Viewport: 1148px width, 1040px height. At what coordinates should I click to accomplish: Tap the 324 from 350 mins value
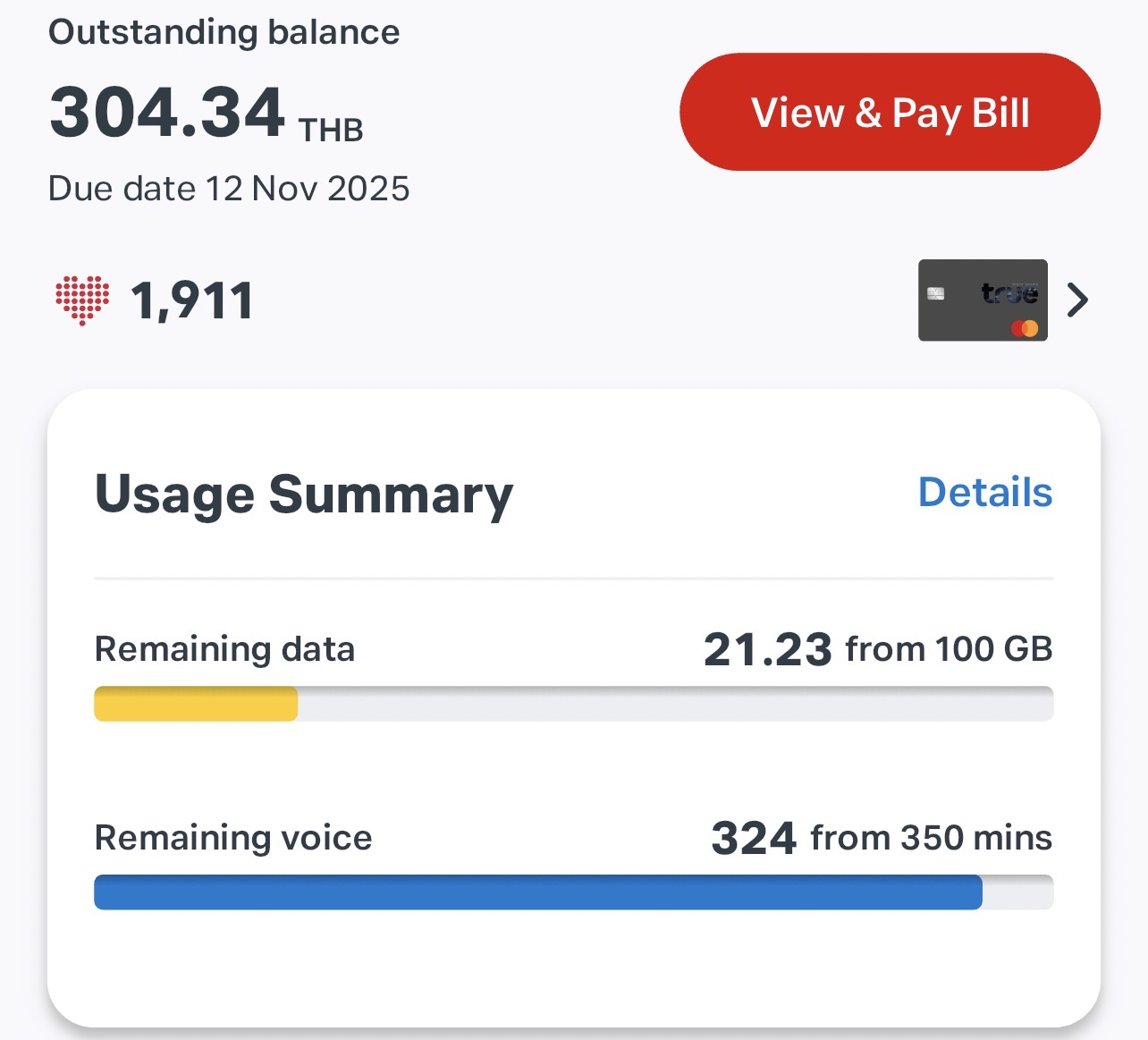coord(882,838)
